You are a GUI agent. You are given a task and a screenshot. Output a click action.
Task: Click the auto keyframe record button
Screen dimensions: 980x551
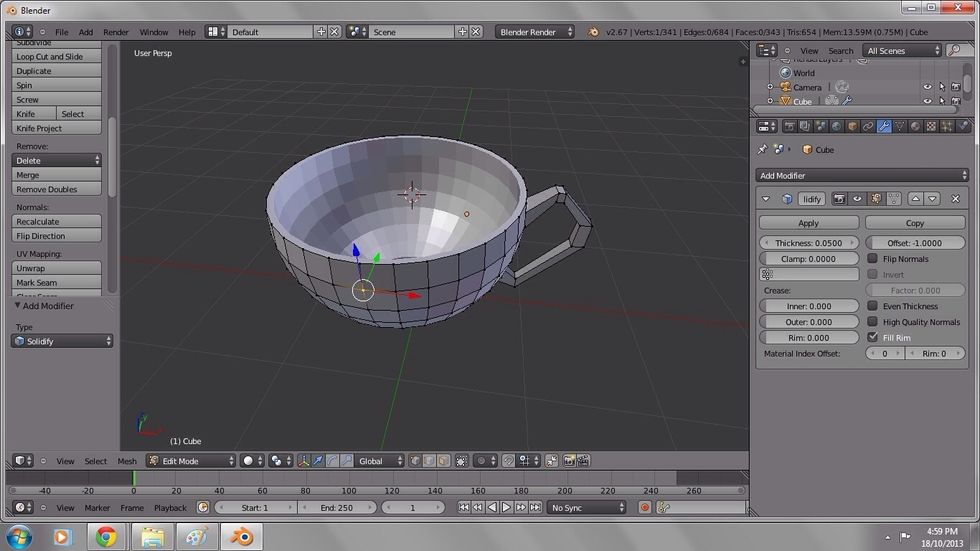(x=645, y=508)
